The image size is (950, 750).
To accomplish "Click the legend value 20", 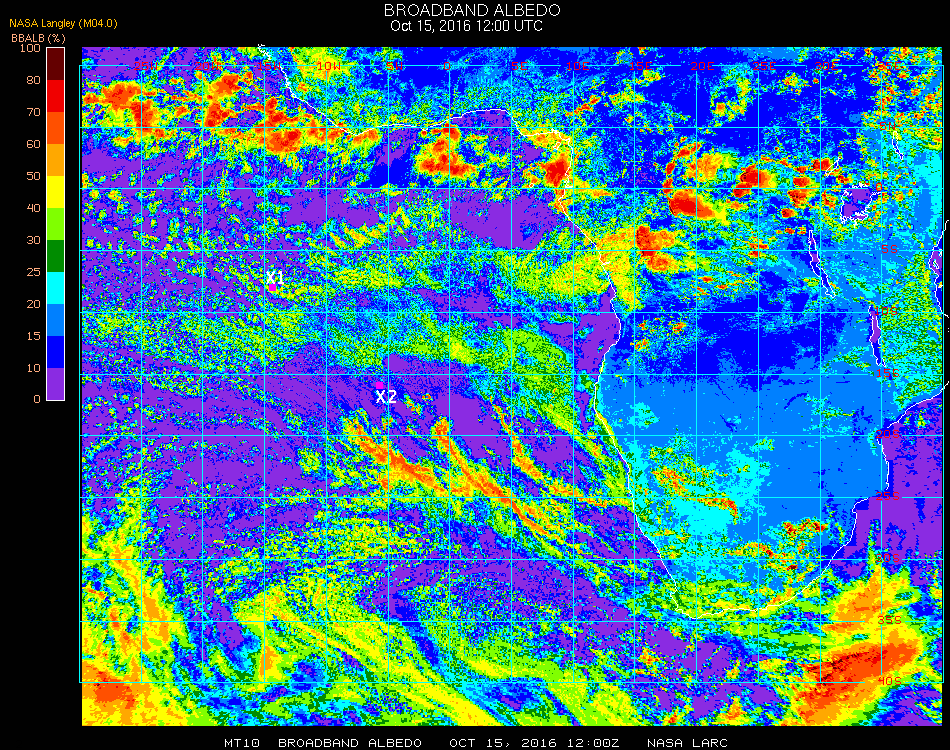I will click(x=33, y=304).
